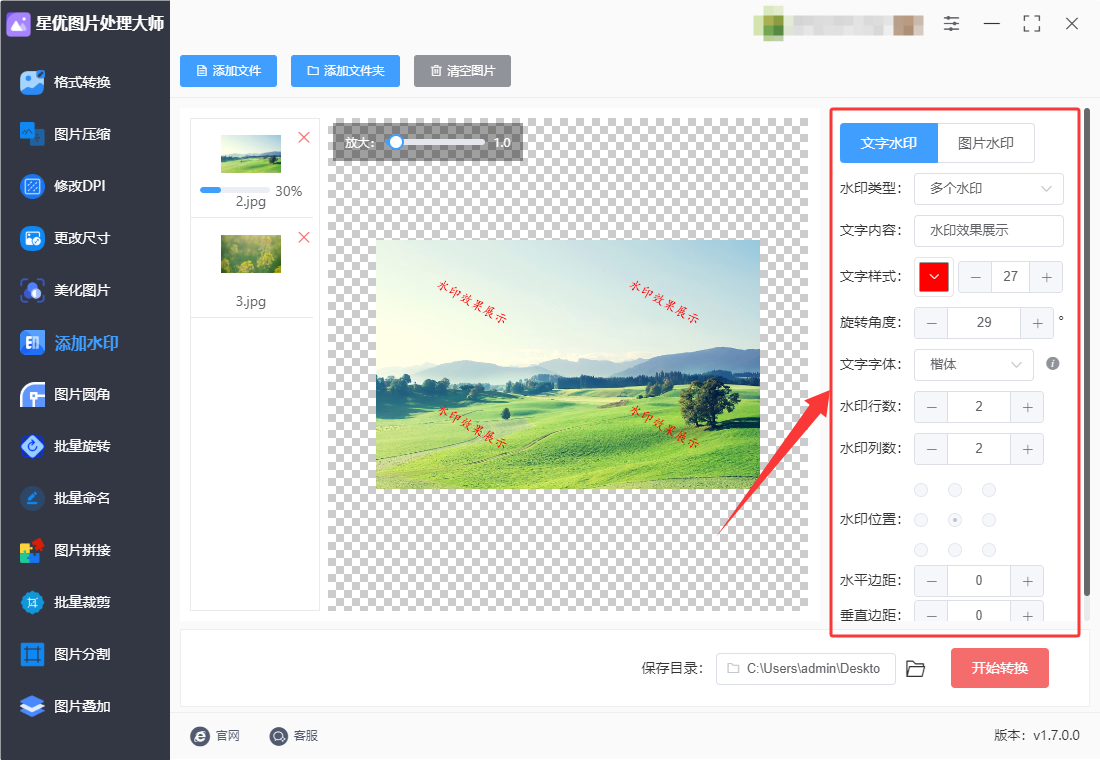Image resolution: width=1100 pixels, height=760 pixels.
Task: Select middle-right watermark position
Action: (989, 520)
